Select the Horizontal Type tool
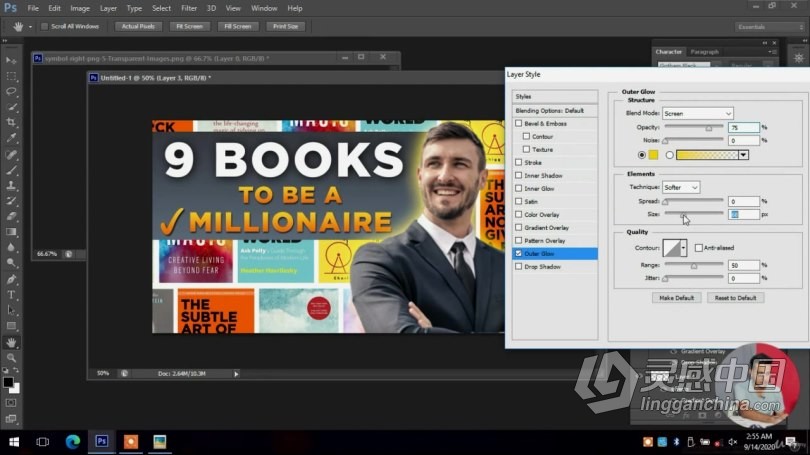This screenshot has width=810, height=455. click(11, 295)
